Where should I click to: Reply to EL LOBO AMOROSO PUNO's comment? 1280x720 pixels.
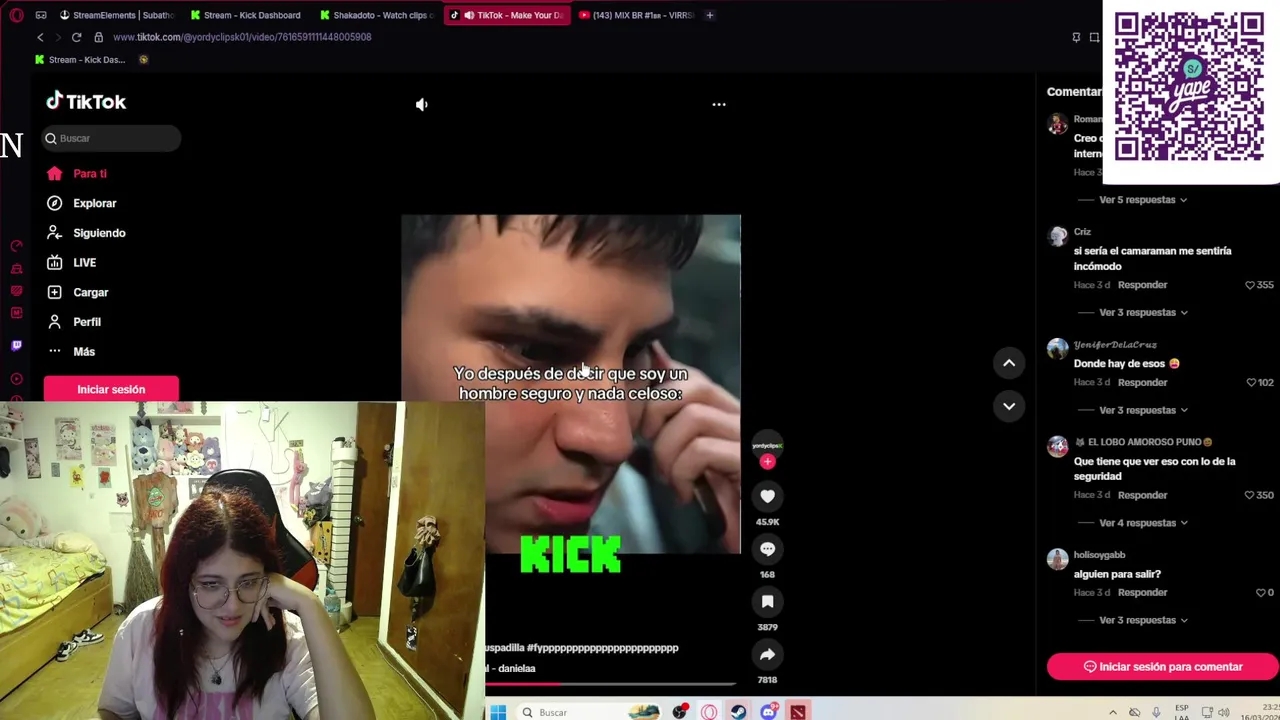click(x=1142, y=495)
